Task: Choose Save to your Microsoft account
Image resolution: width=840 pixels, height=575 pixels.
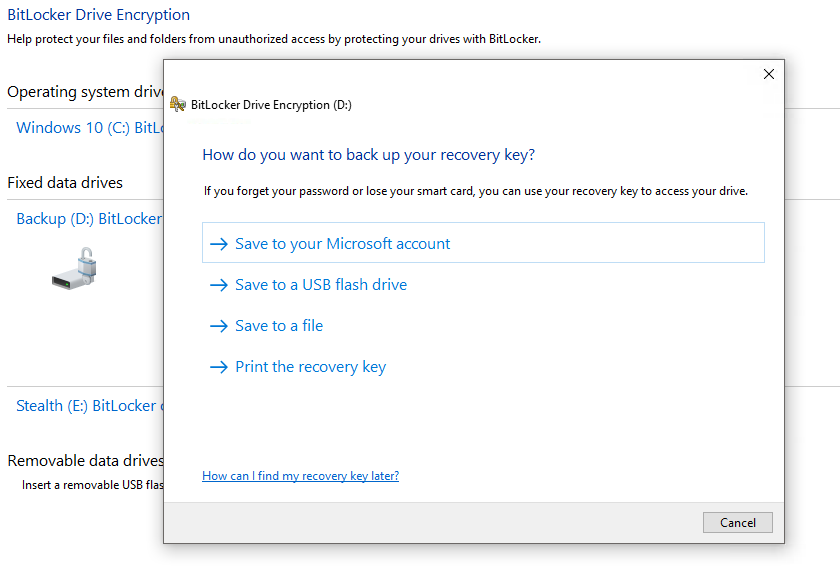Action: (x=483, y=243)
